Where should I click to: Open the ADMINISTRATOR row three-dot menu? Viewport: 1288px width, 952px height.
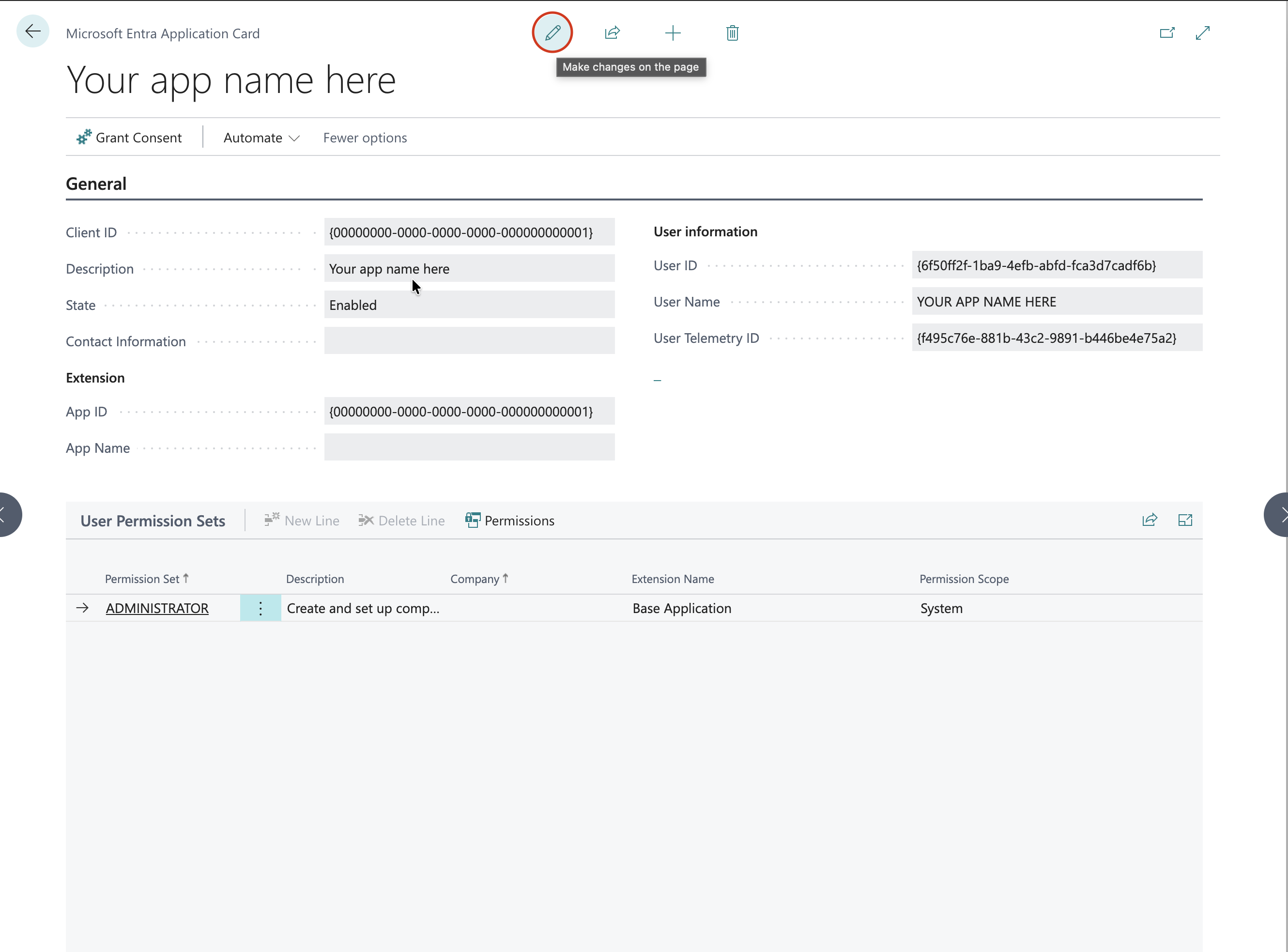click(261, 609)
